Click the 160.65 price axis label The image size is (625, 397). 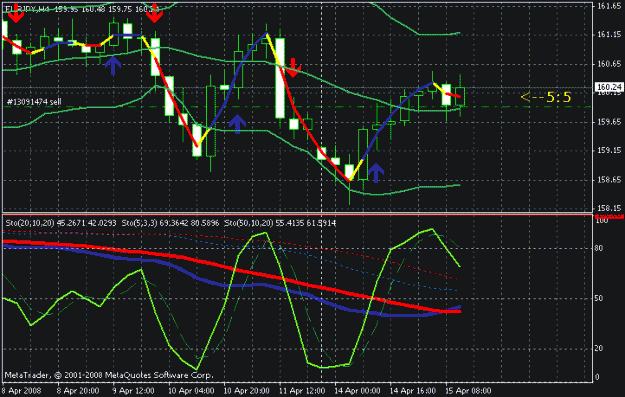[x=609, y=64]
